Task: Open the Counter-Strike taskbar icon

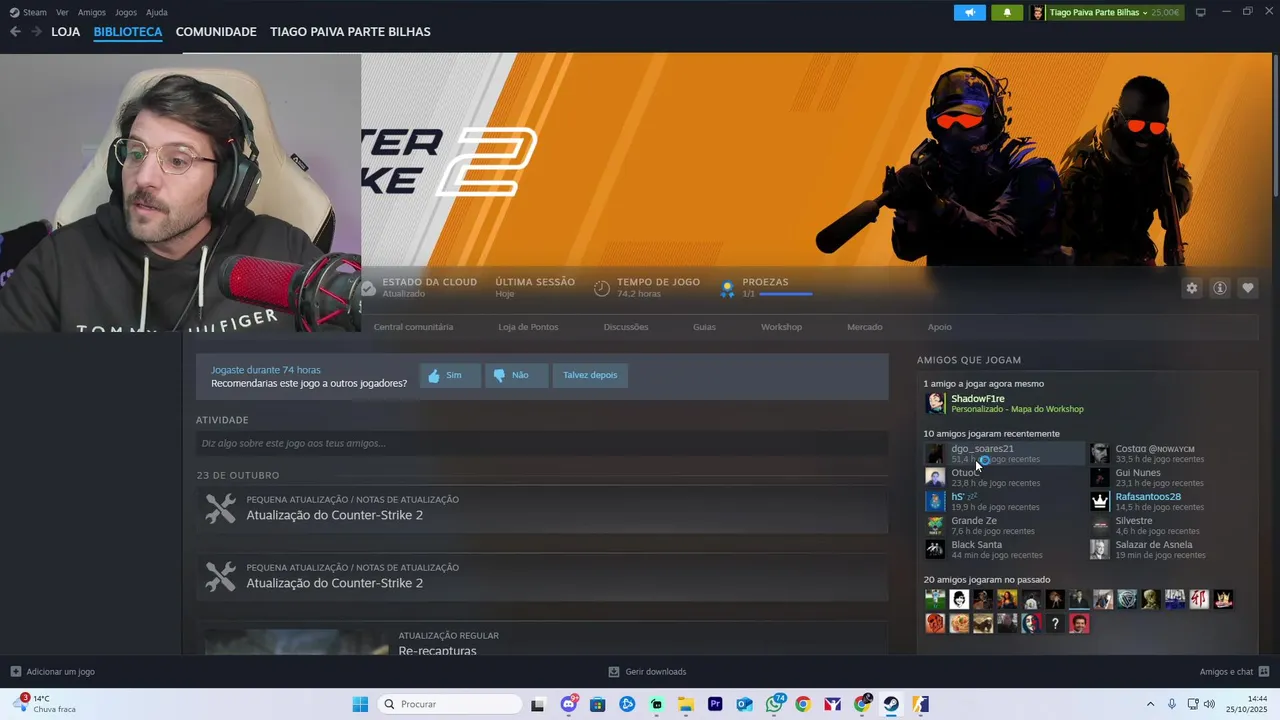Action: [920, 704]
